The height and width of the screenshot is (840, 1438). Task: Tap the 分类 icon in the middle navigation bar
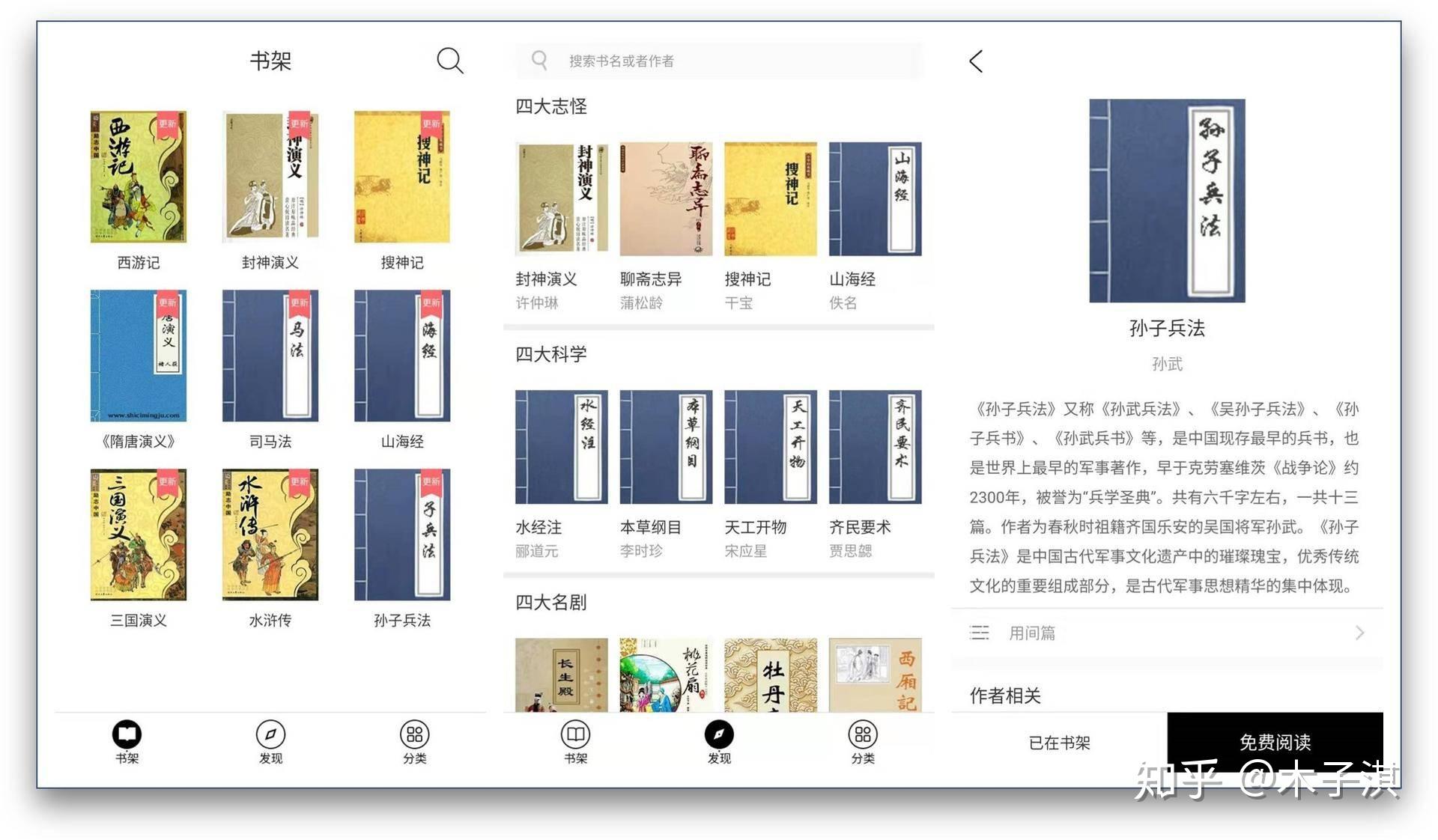coord(863,734)
